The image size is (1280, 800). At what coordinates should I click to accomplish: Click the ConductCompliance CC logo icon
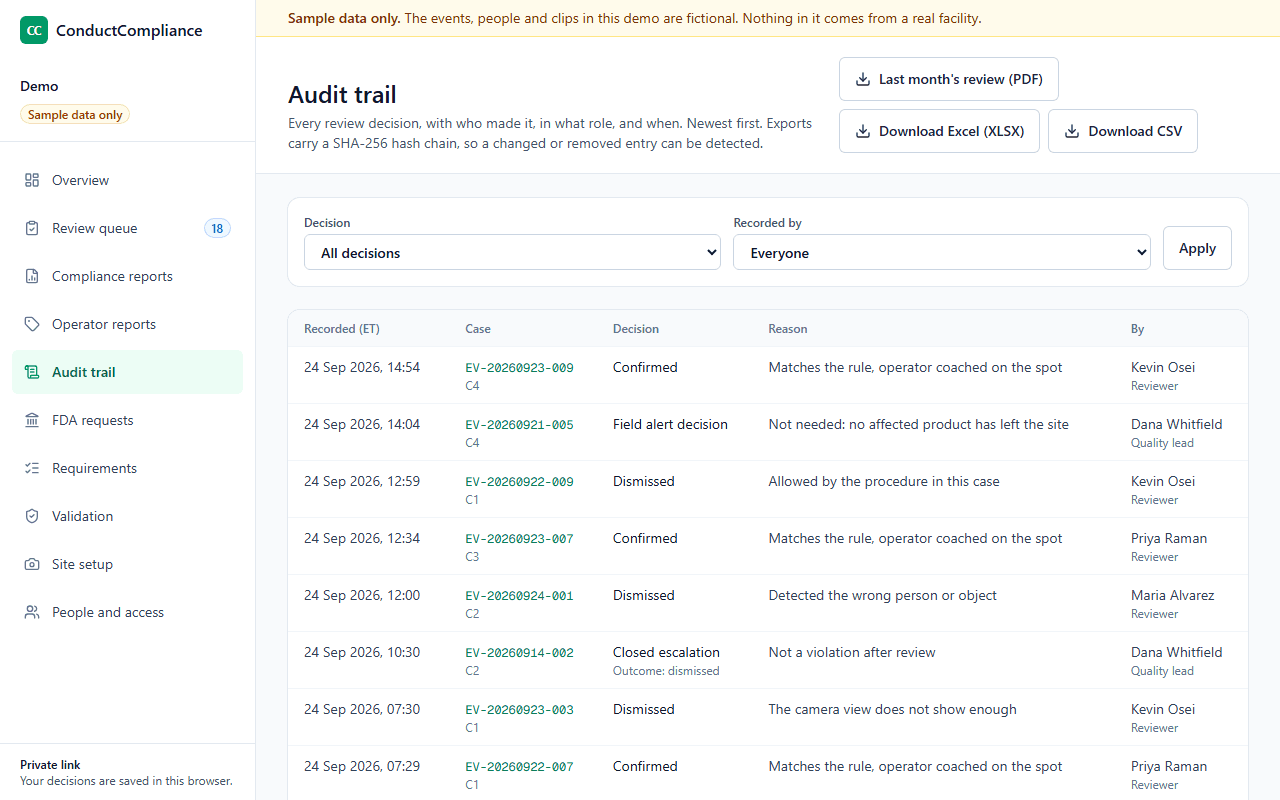tap(34, 30)
